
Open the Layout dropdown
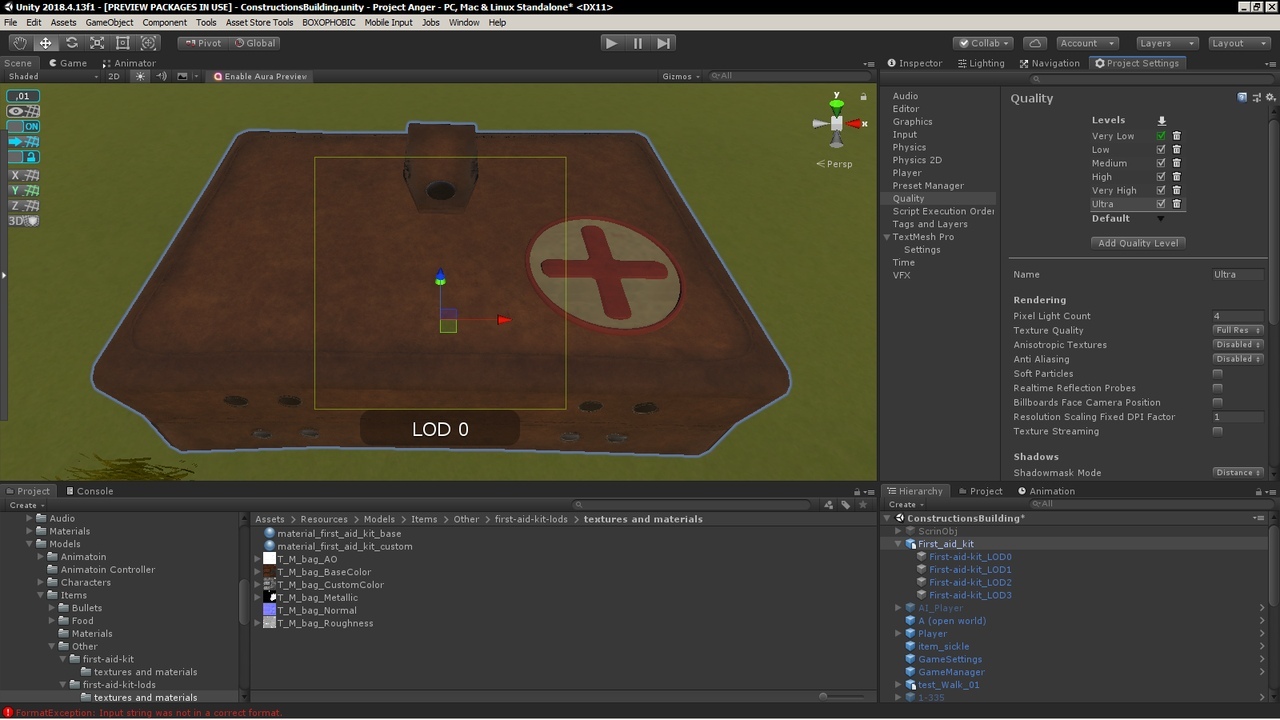click(1239, 43)
